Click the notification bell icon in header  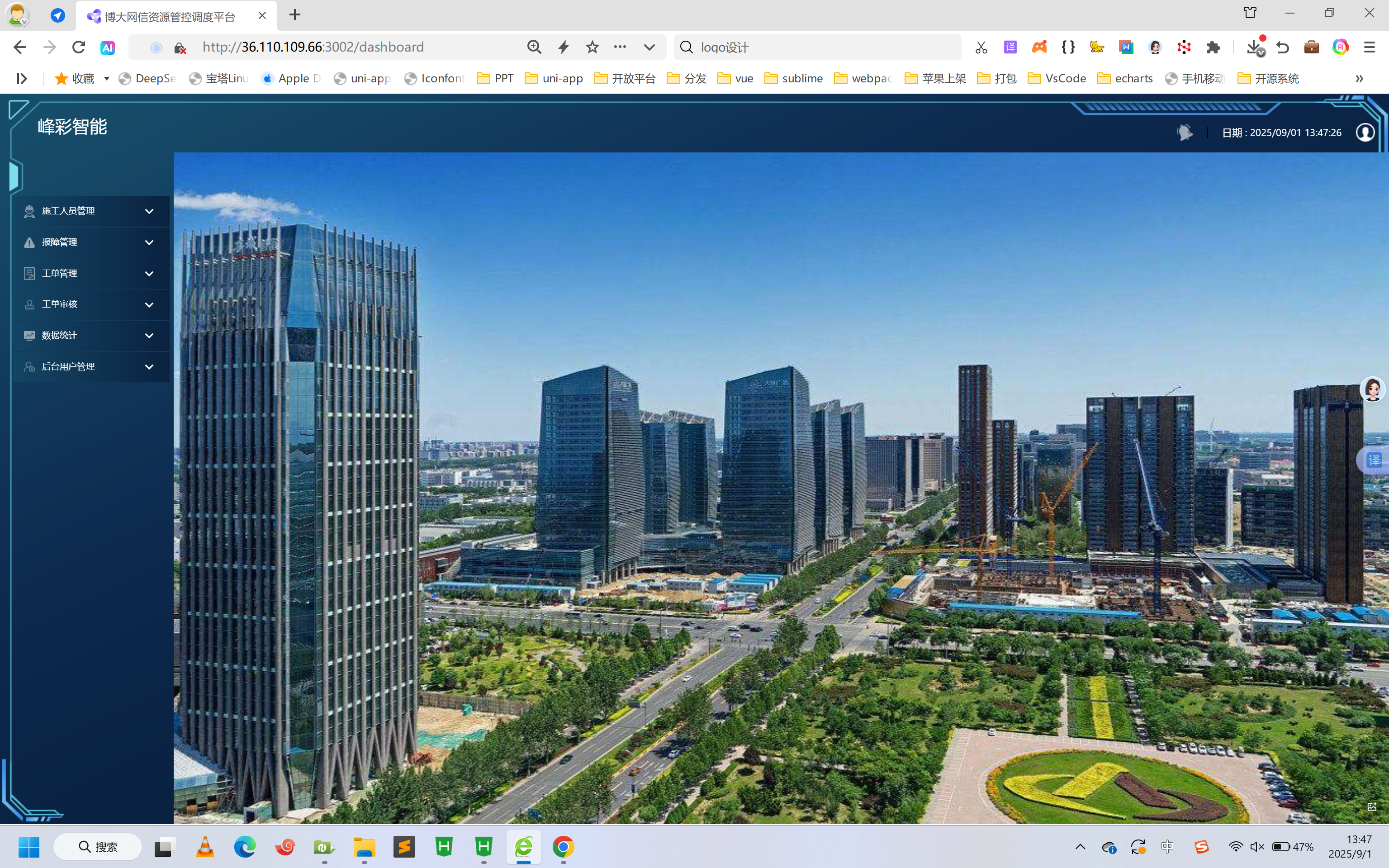(x=1184, y=133)
